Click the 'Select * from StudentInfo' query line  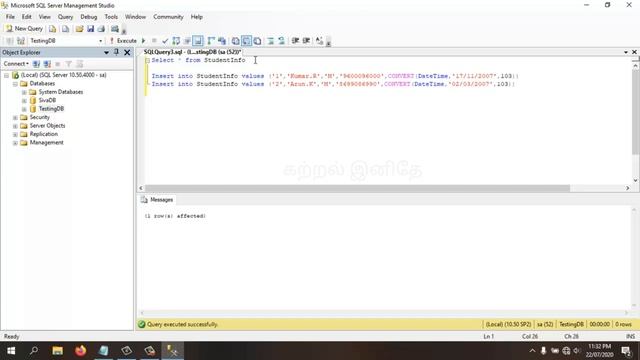pos(198,60)
